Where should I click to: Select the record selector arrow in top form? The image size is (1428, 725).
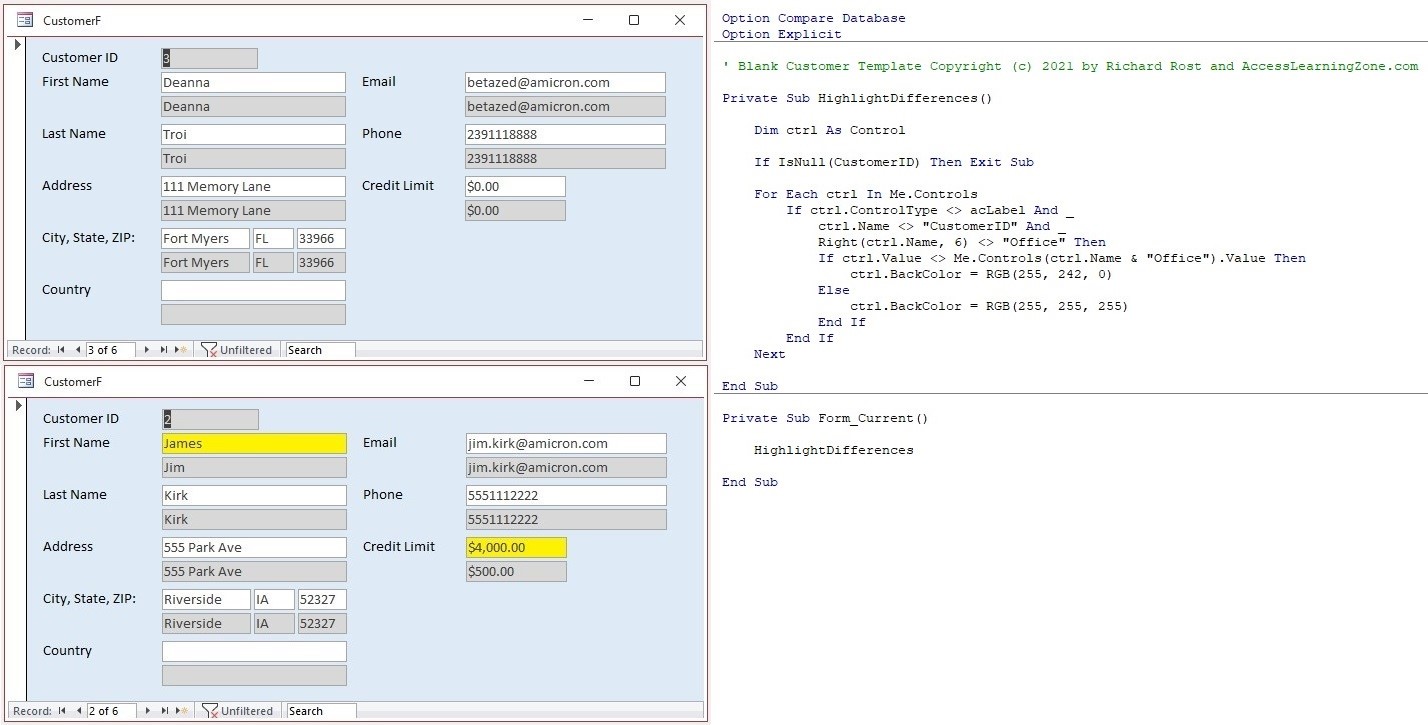(x=17, y=45)
